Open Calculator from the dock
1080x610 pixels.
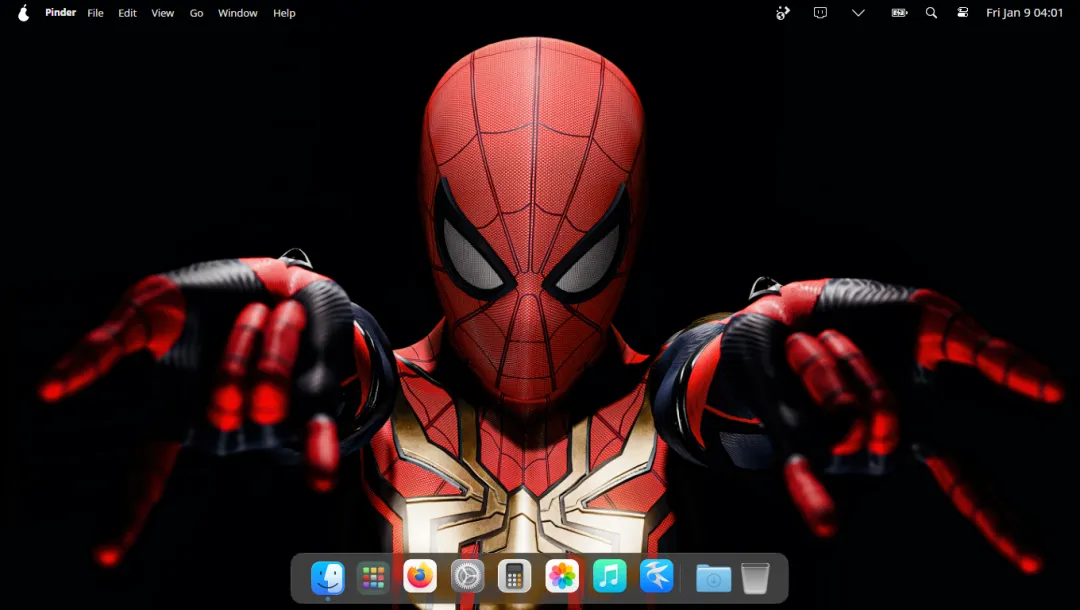pos(515,576)
